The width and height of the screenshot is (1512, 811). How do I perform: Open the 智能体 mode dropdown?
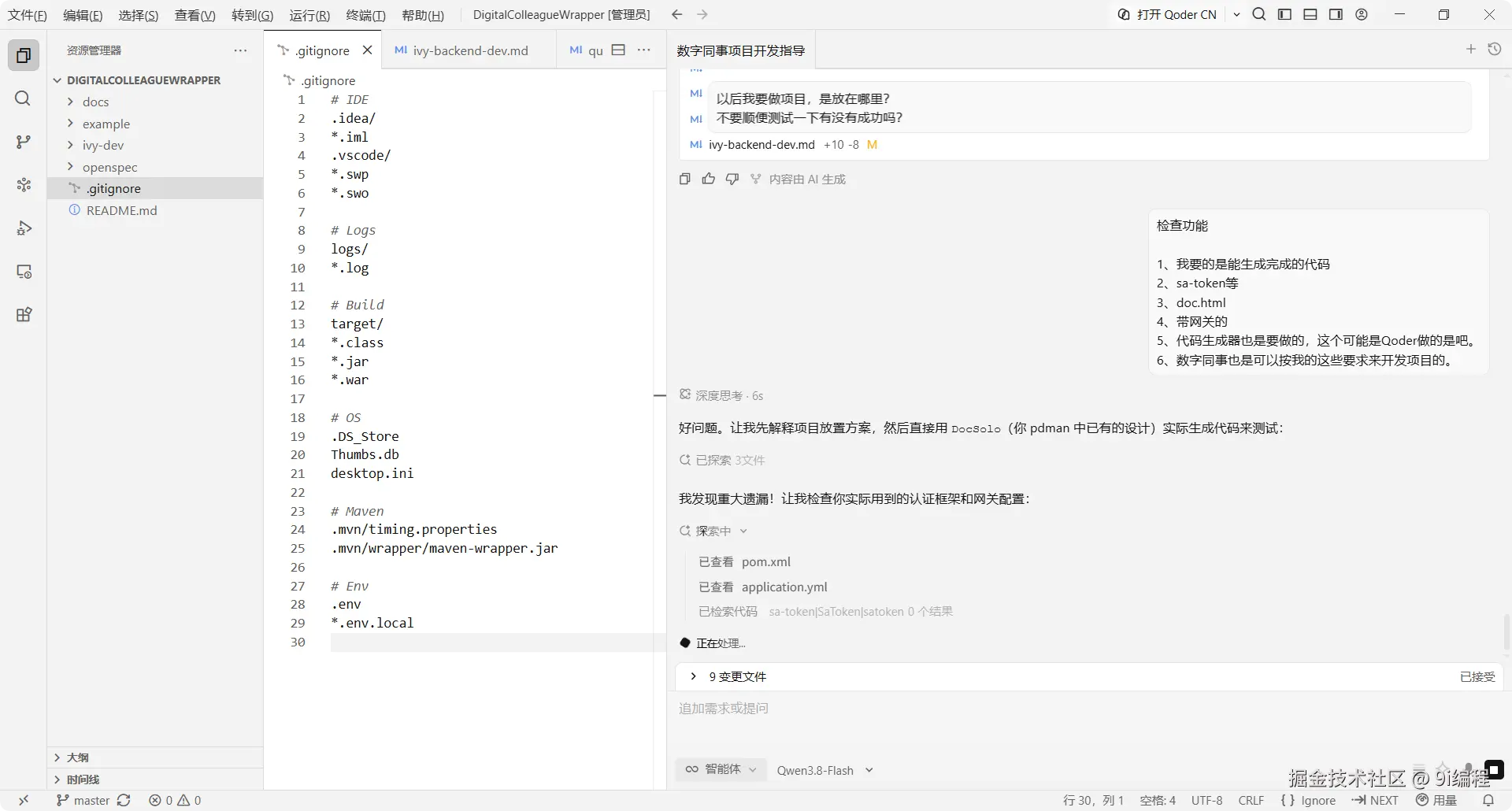point(720,769)
